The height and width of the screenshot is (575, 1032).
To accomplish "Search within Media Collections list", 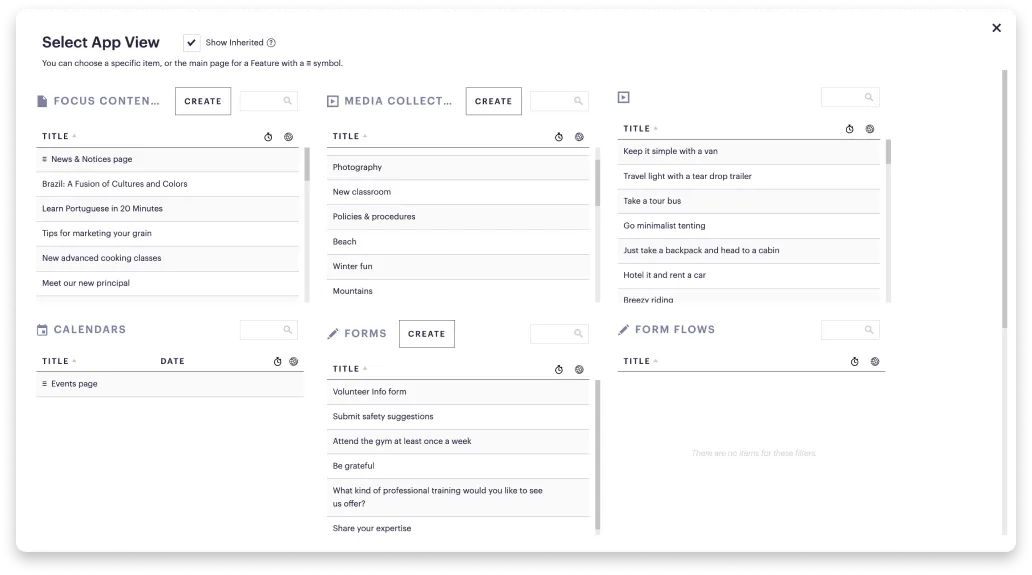I will (x=559, y=101).
